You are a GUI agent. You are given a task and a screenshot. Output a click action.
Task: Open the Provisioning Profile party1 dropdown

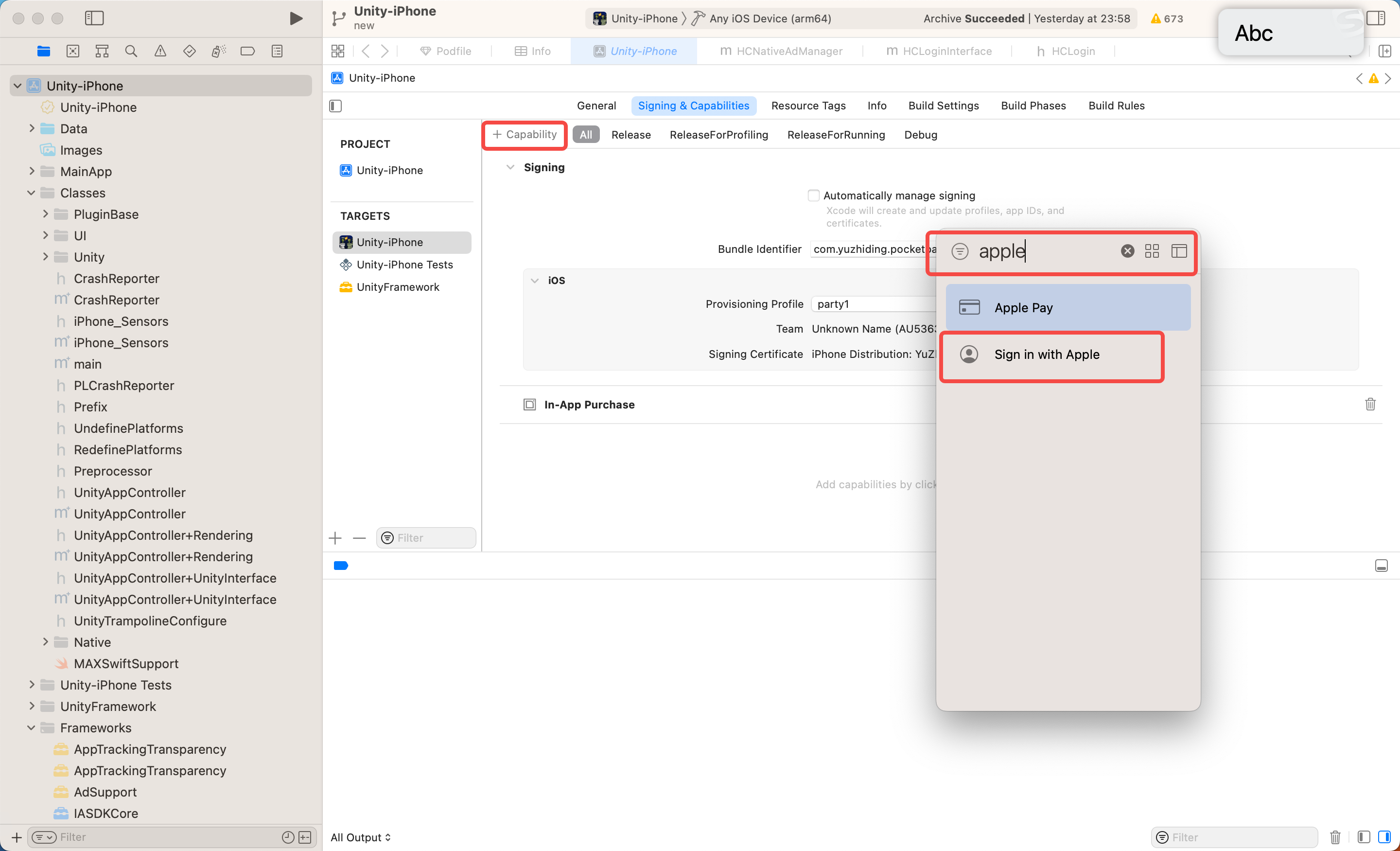click(873, 303)
